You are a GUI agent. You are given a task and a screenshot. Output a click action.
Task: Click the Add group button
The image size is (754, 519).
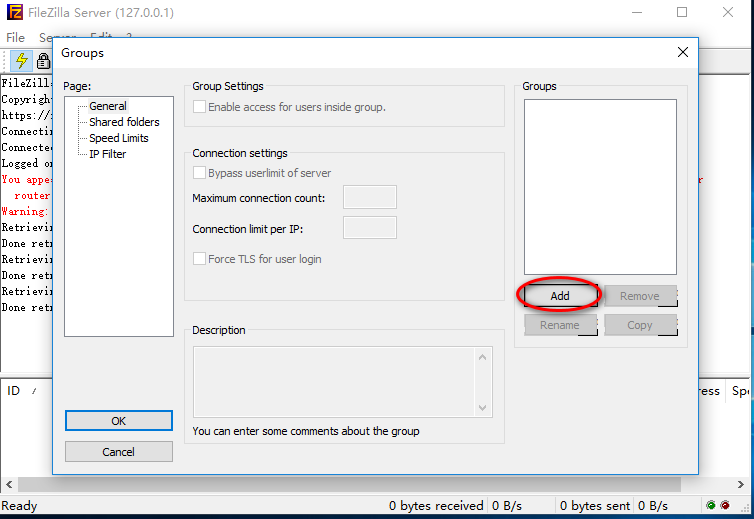560,295
